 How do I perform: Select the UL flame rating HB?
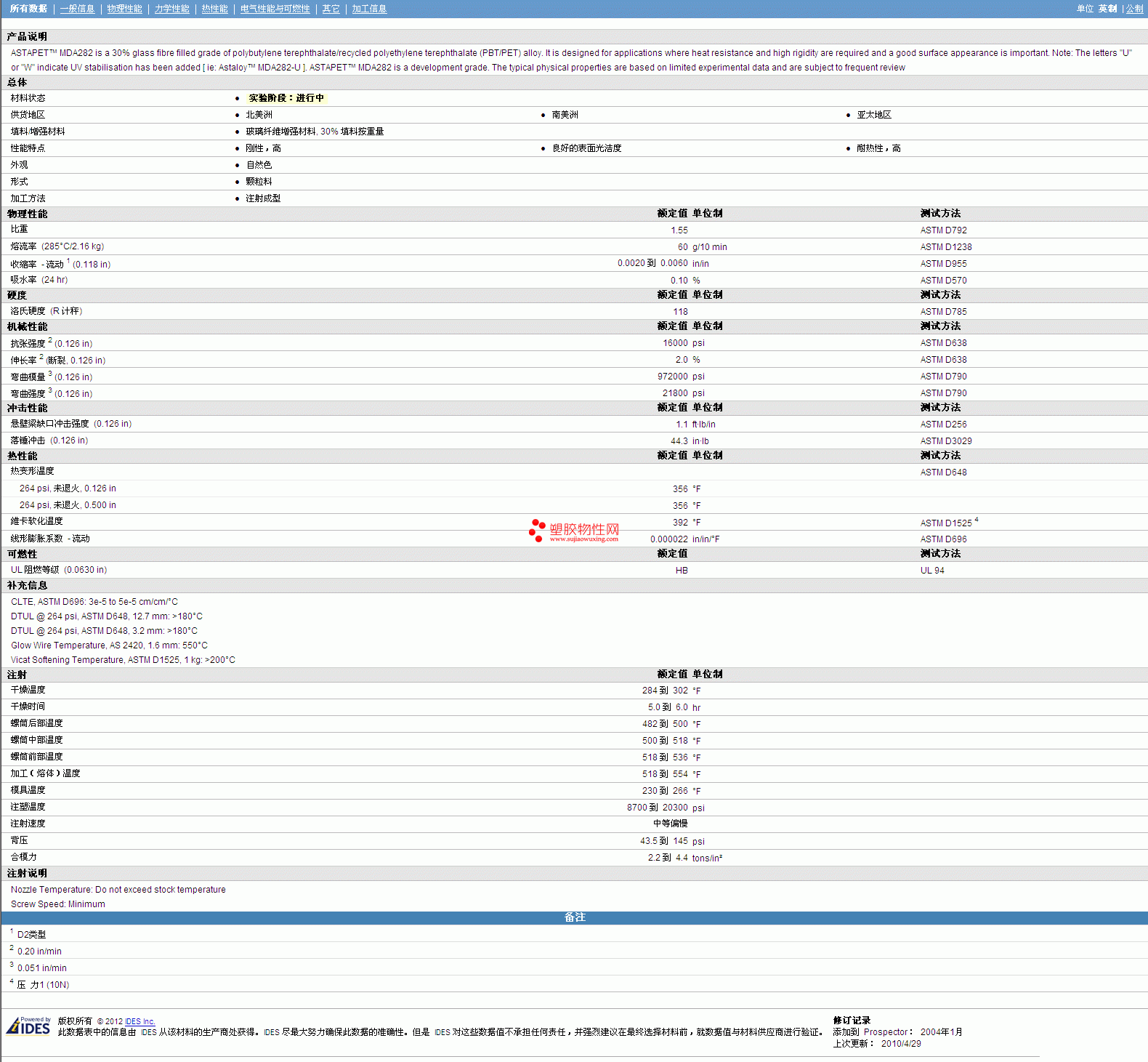tap(682, 571)
